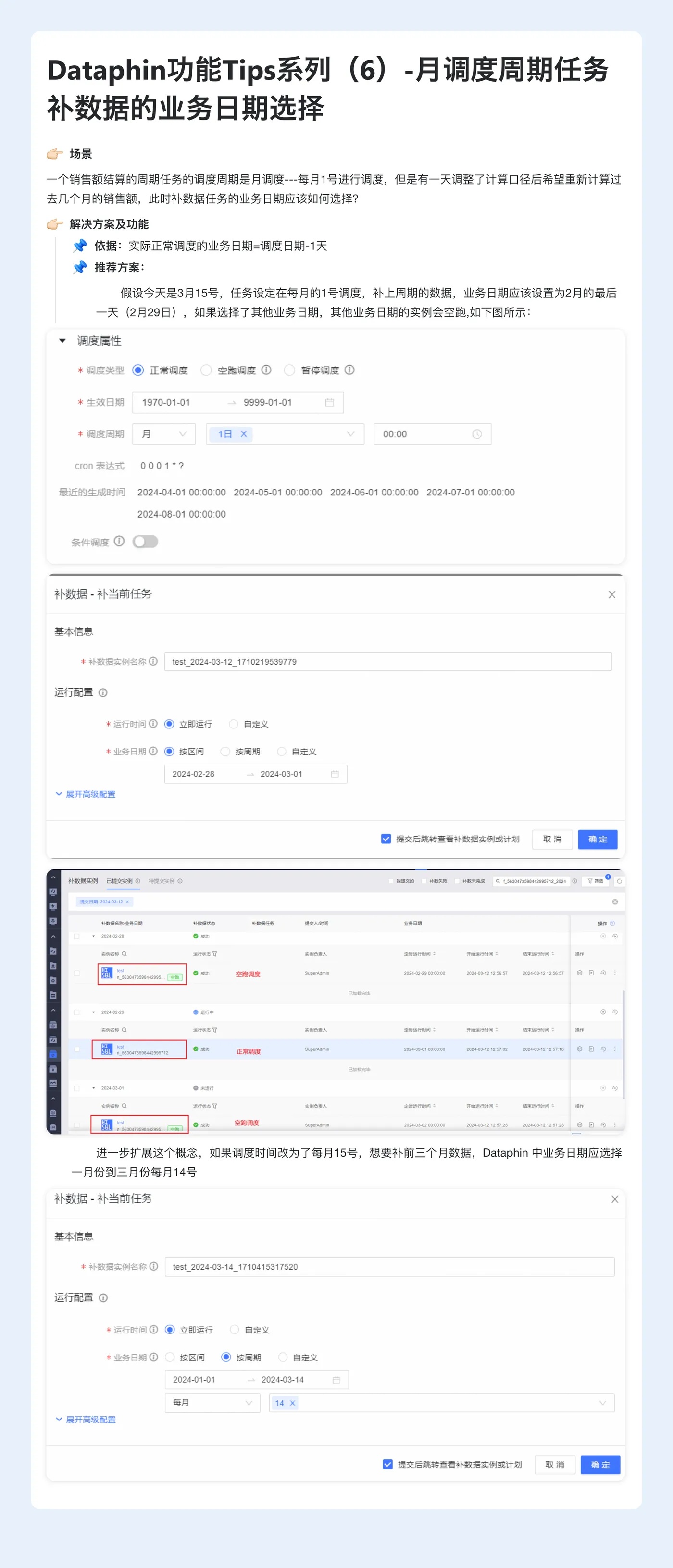Select 自定义 run time in first dialog
Viewport: 673px width, 1568px height.
click(233, 724)
